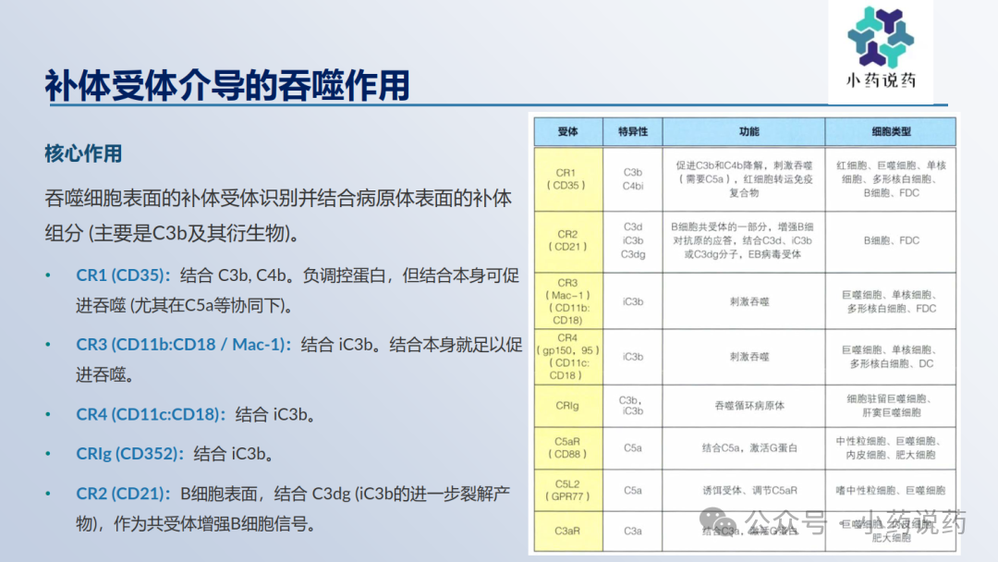Click cell 细胞驻留巨噬细胞、肝窦巨噬细胞
Viewport: 998px width, 562px height.
click(x=891, y=405)
